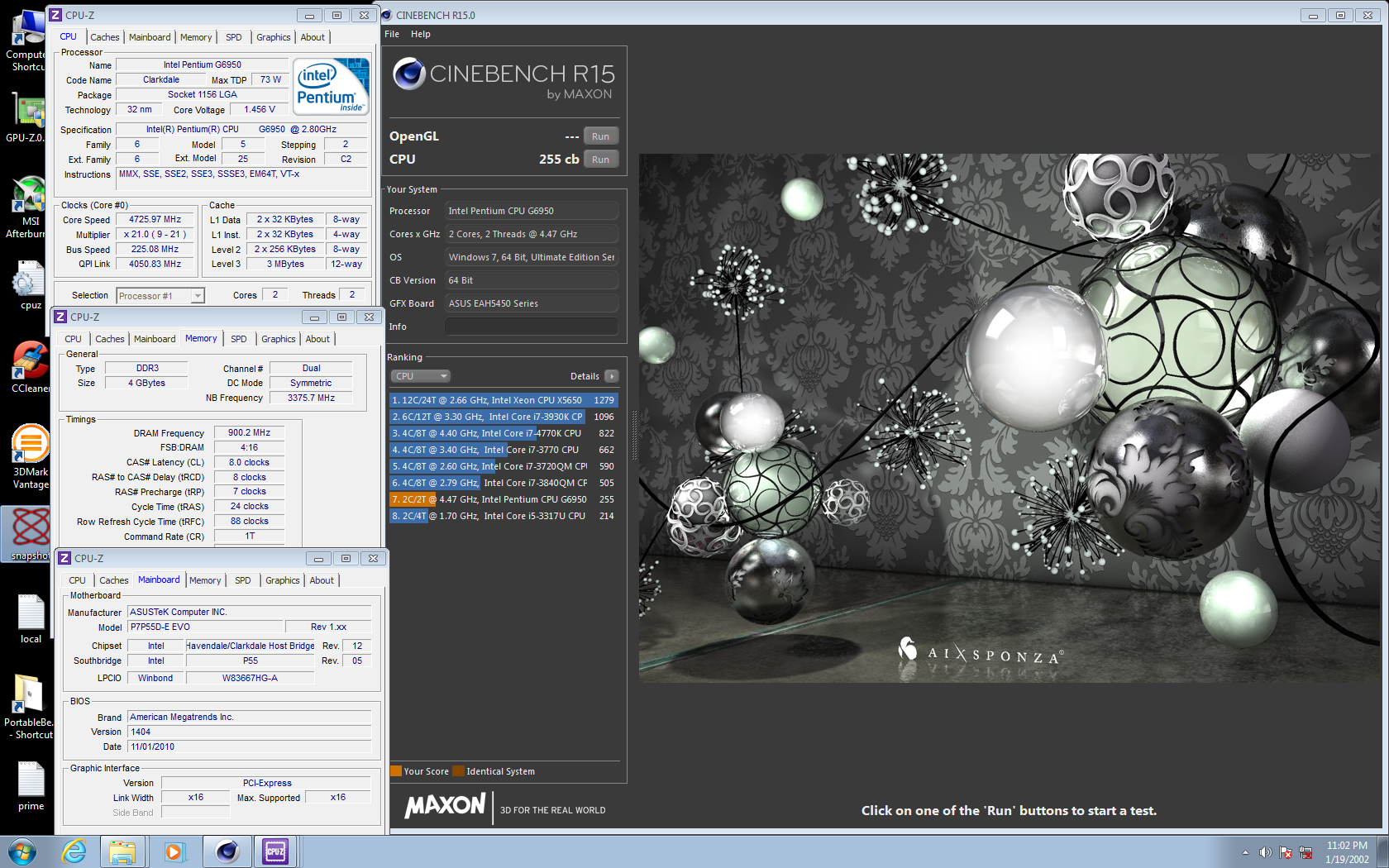Image resolution: width=1389 pixels, height=868 pixels.
Task: Click the Core Speed value 4725.97 MHz
Action: tap(155, 220)
